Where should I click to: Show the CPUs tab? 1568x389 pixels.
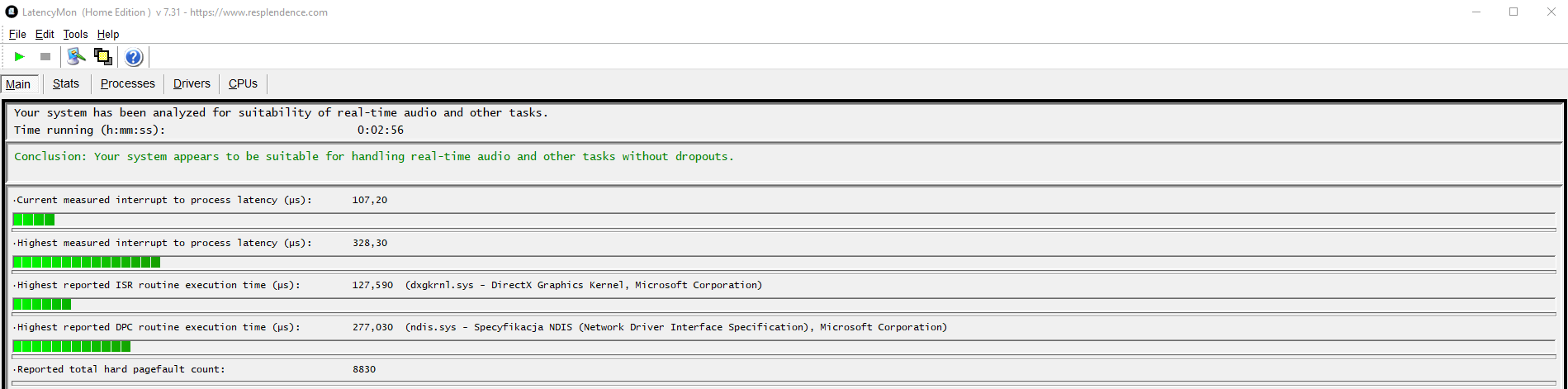point(243,83)
